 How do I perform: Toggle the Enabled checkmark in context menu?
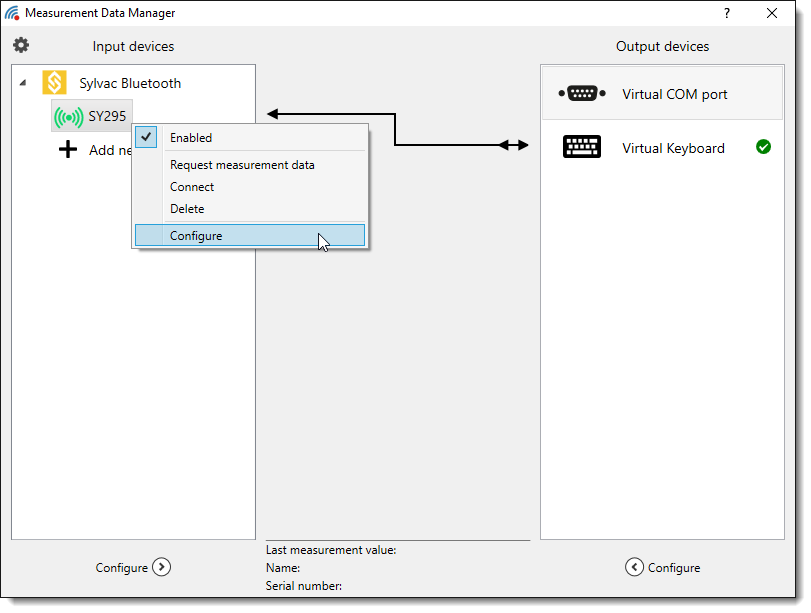click(x=147, y=138)
